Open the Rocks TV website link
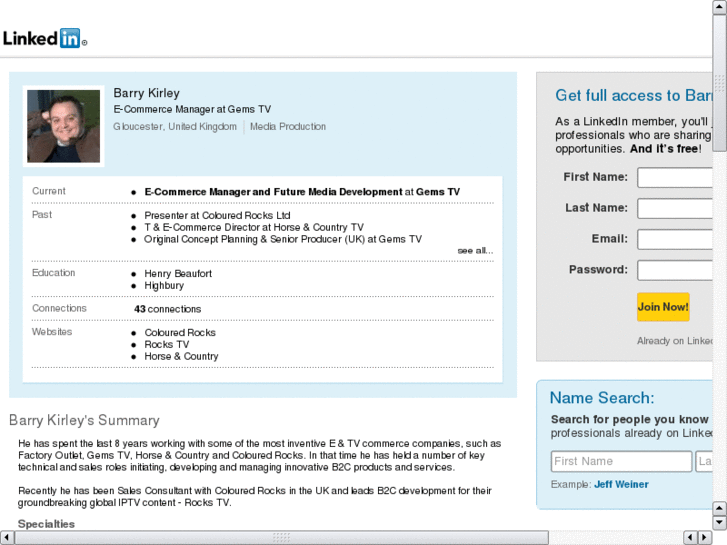Screen dimensions: 727x545 pyautogui.click(x=167, y=345)
